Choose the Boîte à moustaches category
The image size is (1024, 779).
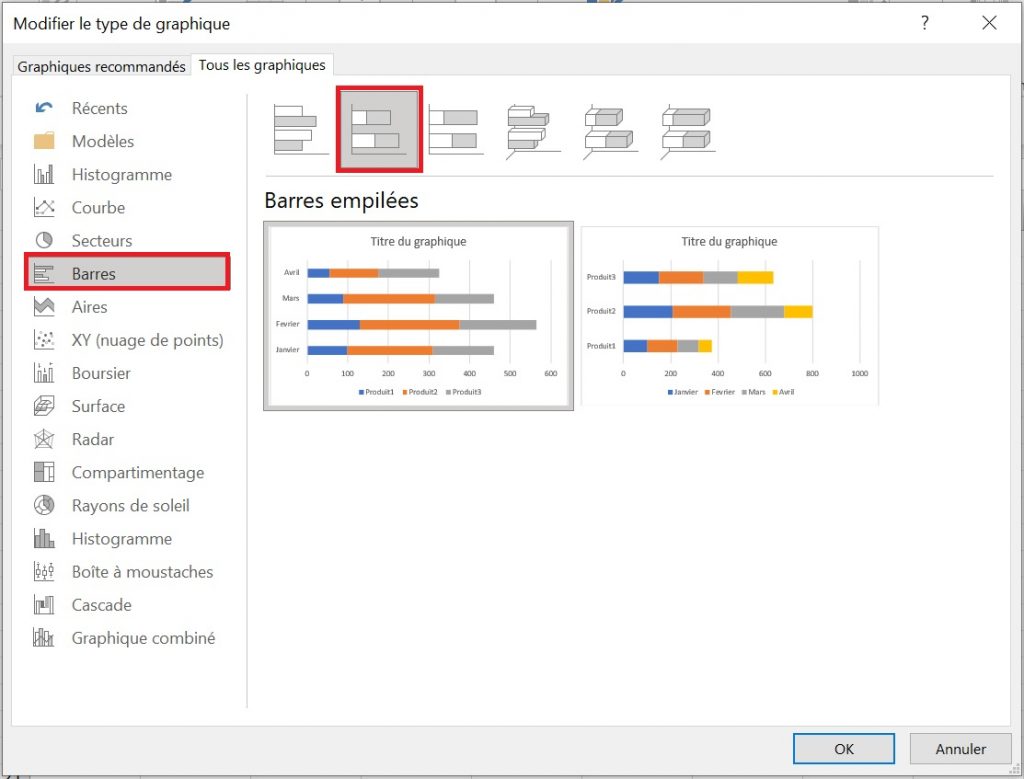pyautogui.click(x=141, y=571)
